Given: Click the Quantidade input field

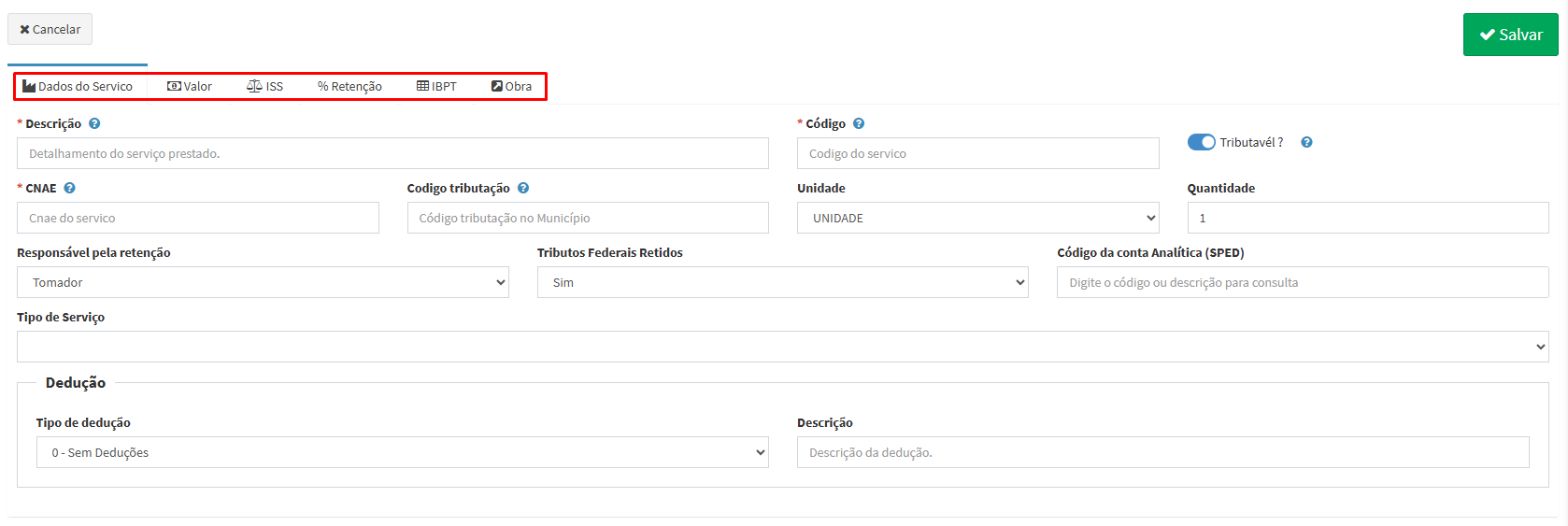Looking at the screenshot, I should [1367, 218].
